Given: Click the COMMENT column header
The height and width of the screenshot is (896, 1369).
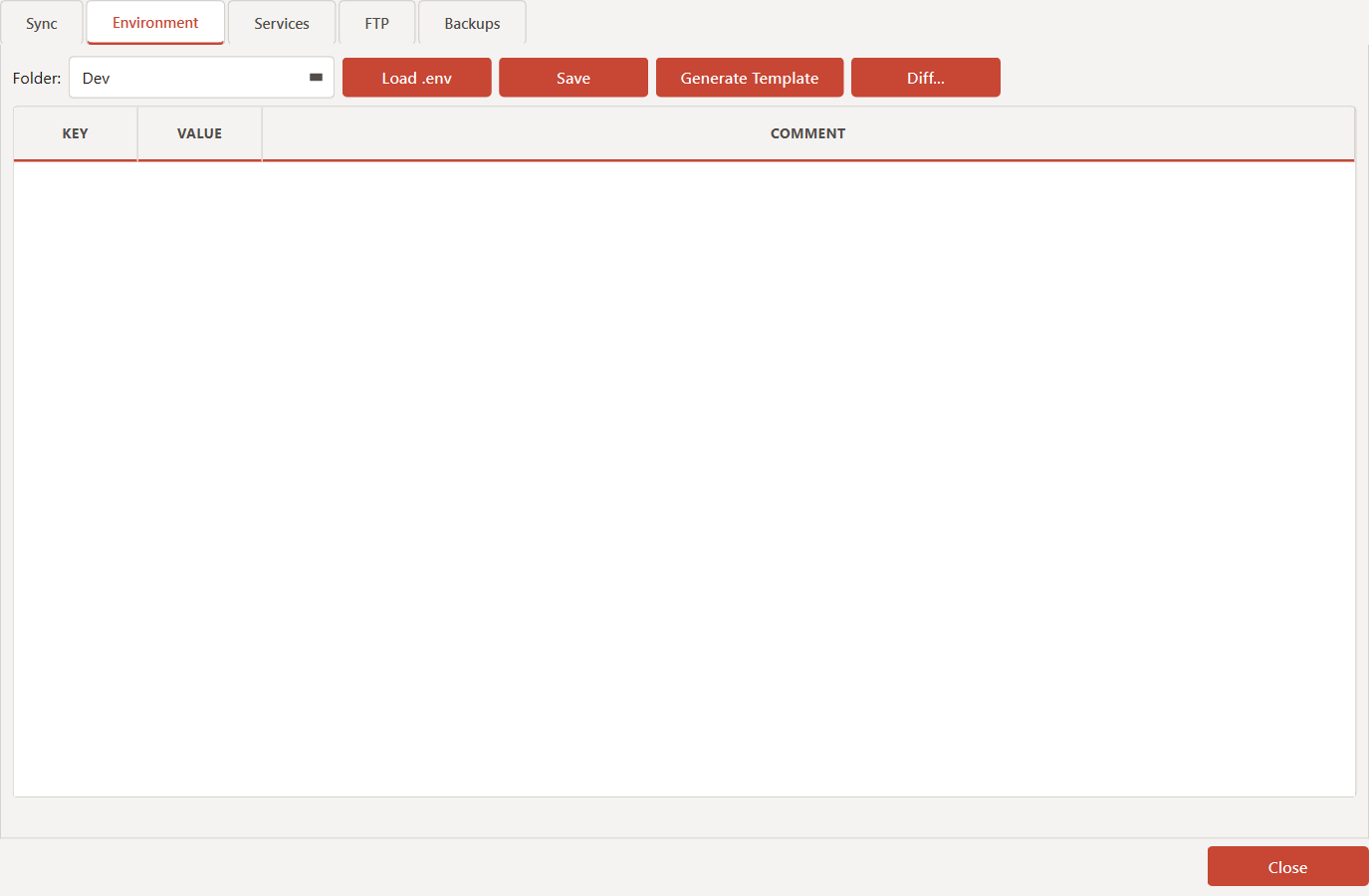Looking at the screenshot, I should 807,132.
